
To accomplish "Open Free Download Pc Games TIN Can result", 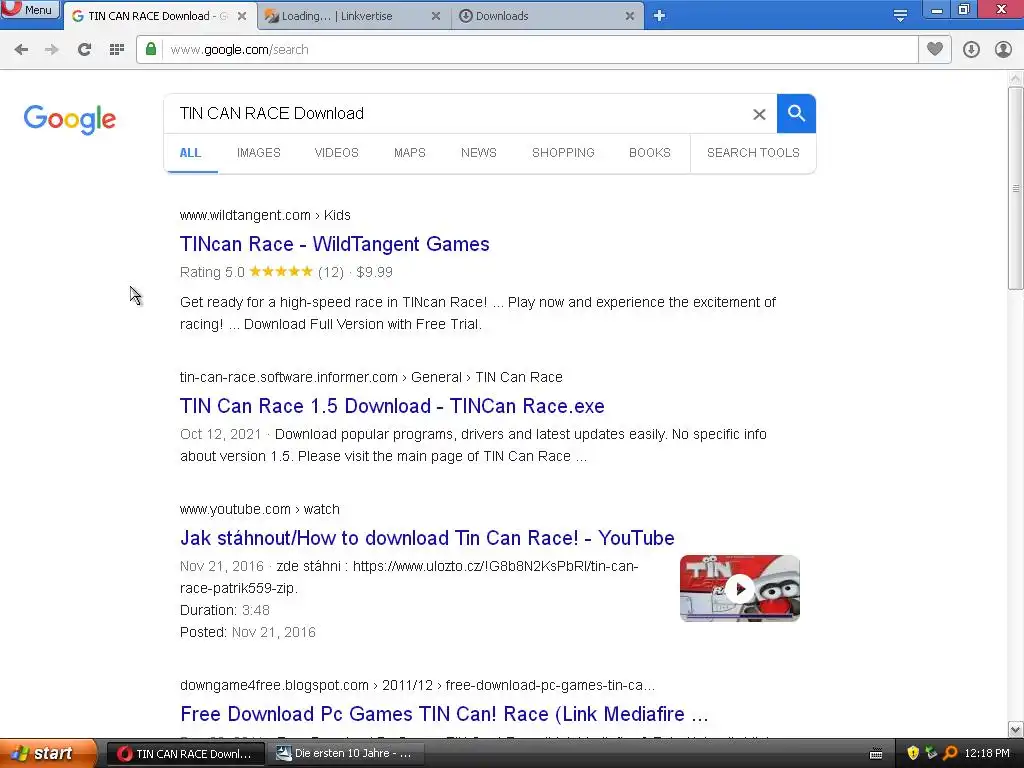I will [444, 714].
